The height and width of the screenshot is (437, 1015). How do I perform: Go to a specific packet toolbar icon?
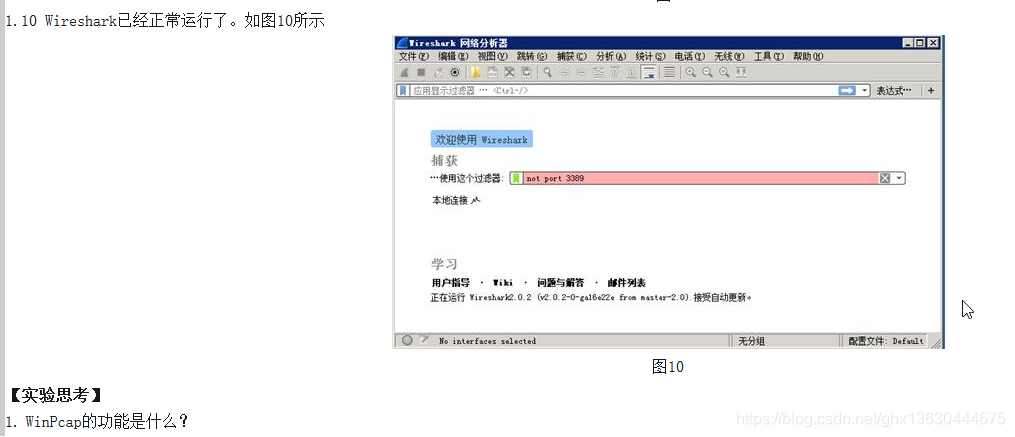[x=598, y=73]
